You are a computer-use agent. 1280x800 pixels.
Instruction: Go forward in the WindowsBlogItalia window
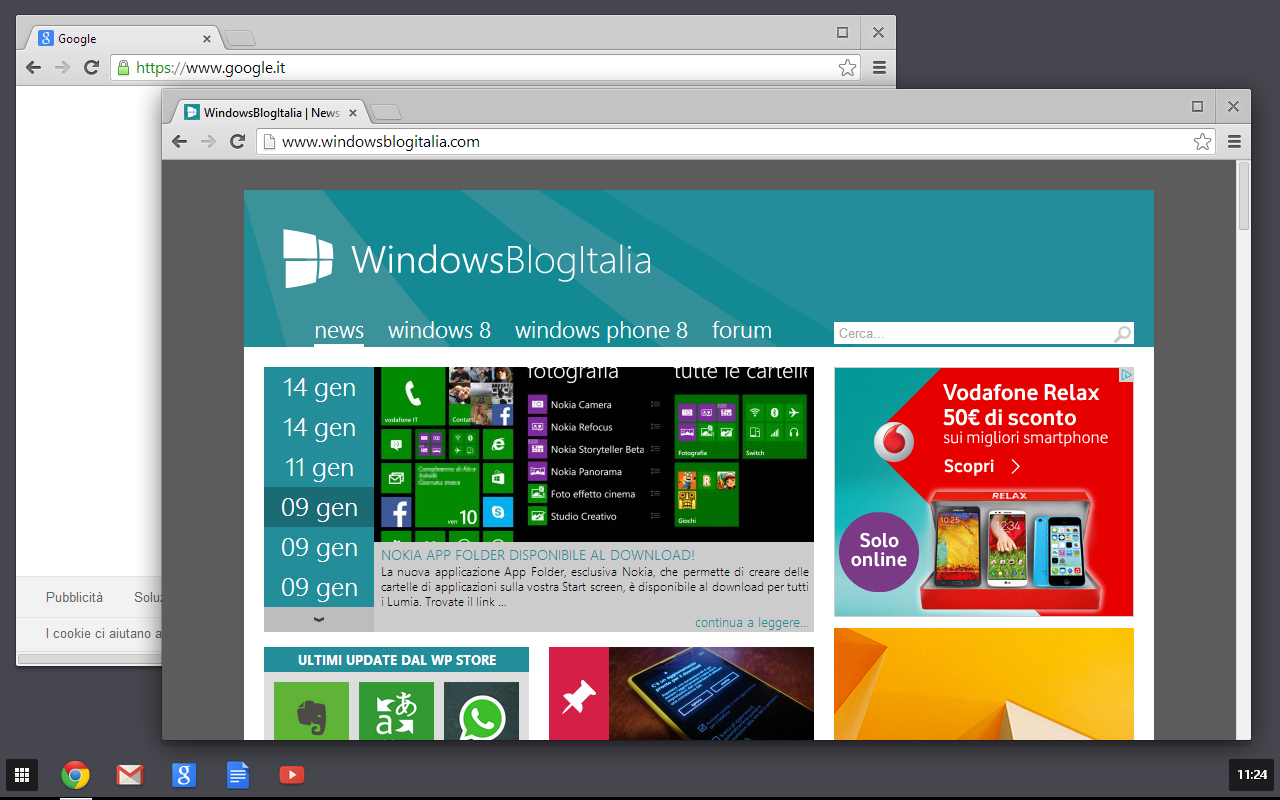[208, 141]
